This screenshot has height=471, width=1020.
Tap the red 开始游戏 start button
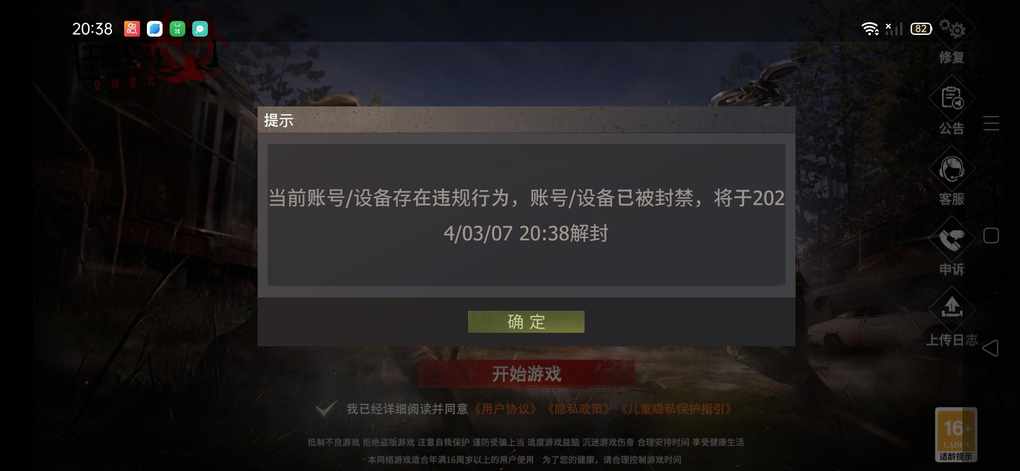pyautogui.click(x=526, y=374)
